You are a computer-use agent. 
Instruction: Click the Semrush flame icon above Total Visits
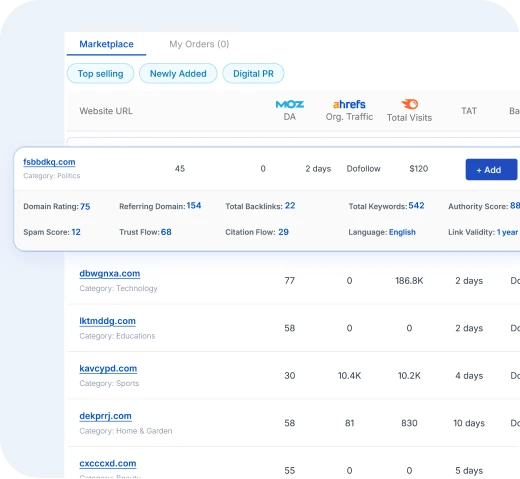pos(409,104)
